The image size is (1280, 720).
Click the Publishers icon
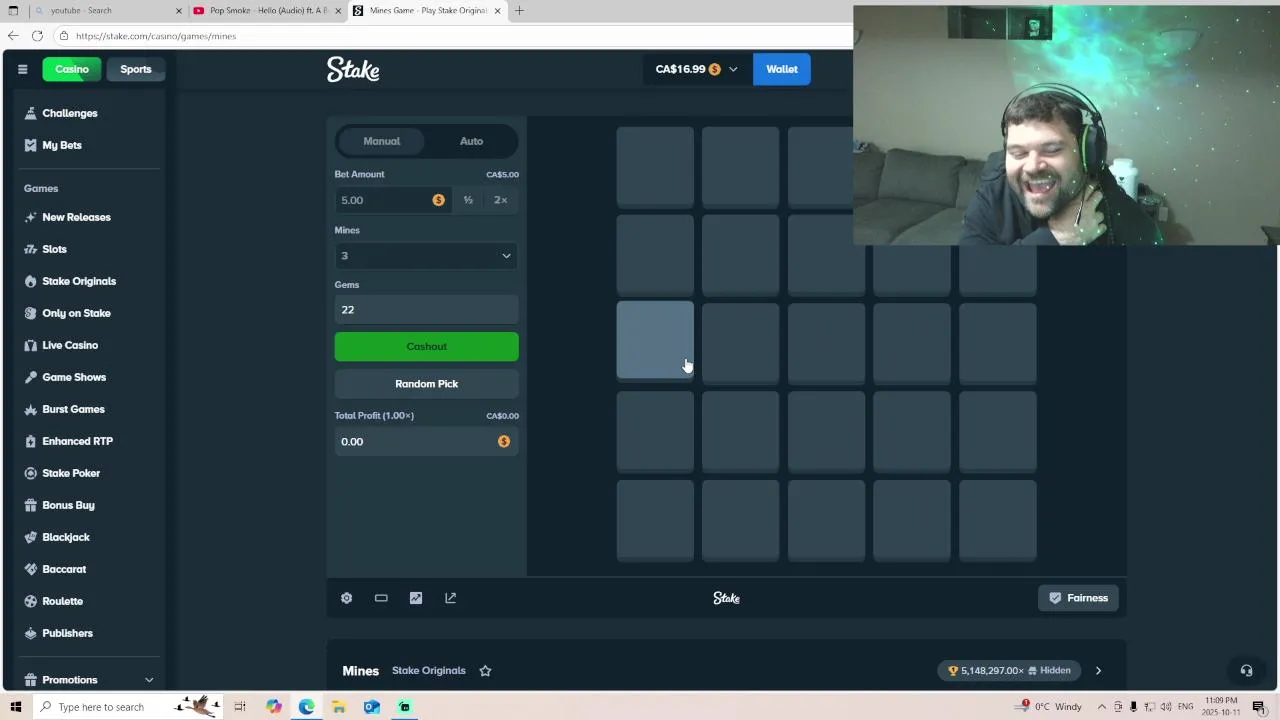pos(30,633)
